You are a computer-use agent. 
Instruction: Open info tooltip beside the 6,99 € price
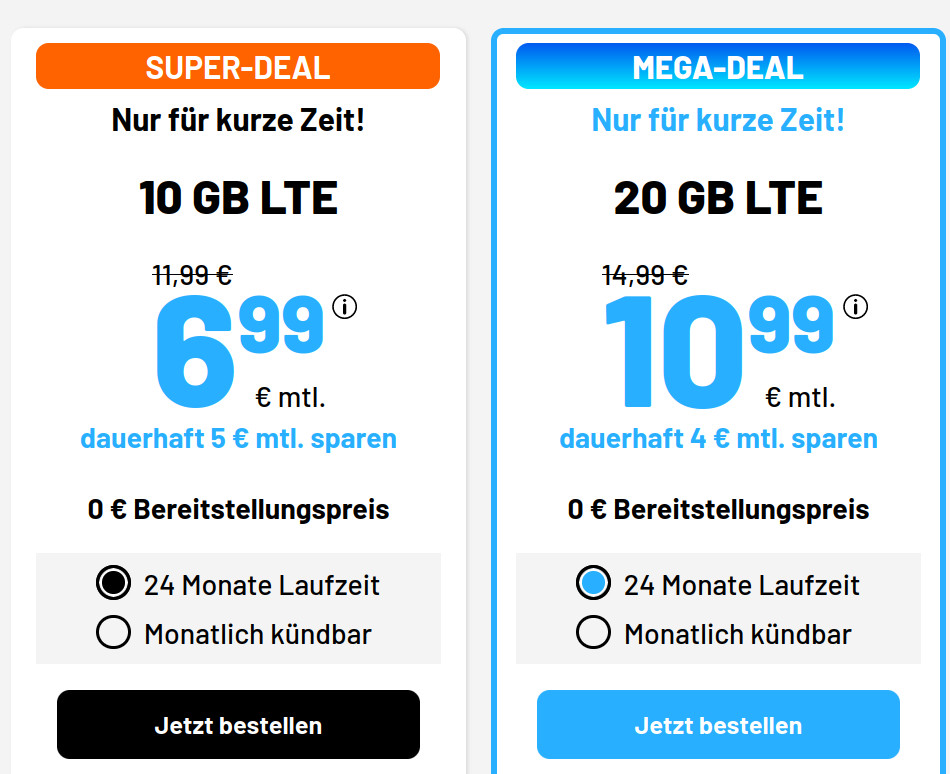tap(347, 308)
